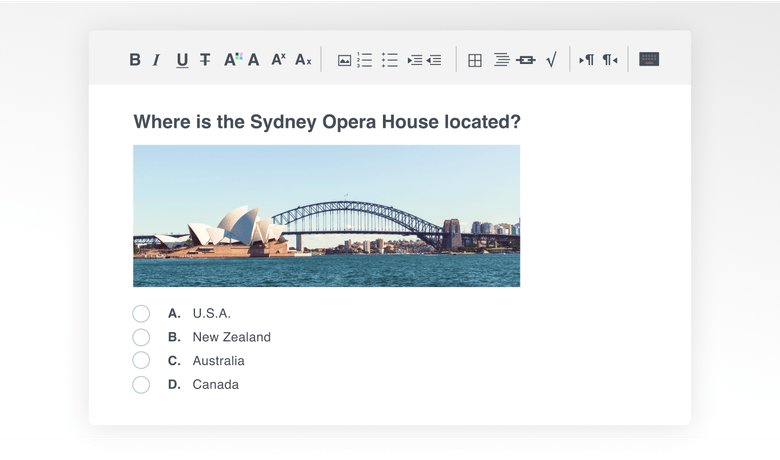Open text color picker icon
780x460 pixels.
point(233,60)
